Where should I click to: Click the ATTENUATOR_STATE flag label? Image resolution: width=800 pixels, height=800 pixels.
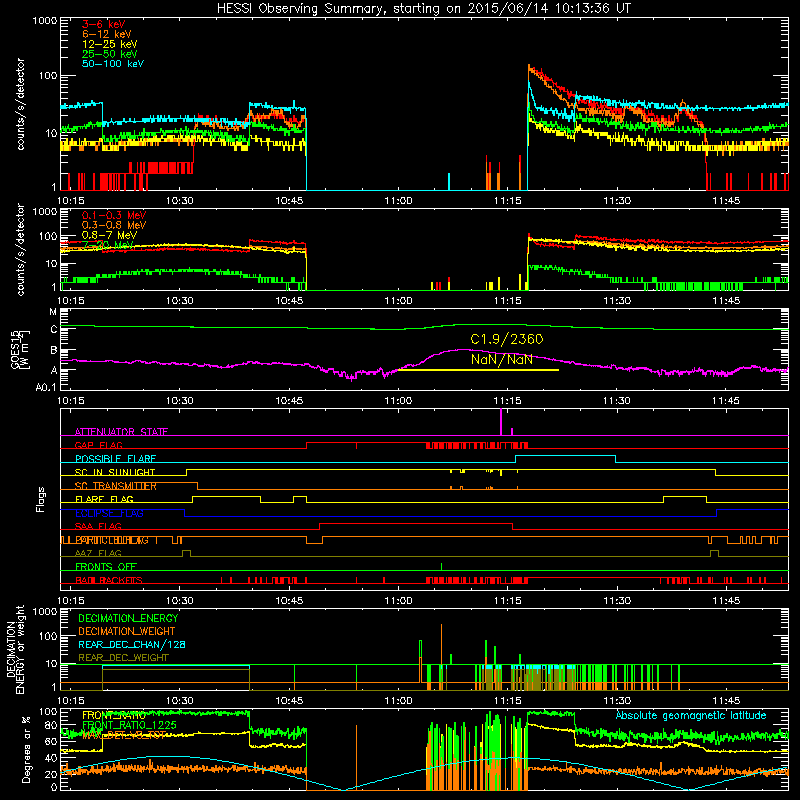(121, 432)
